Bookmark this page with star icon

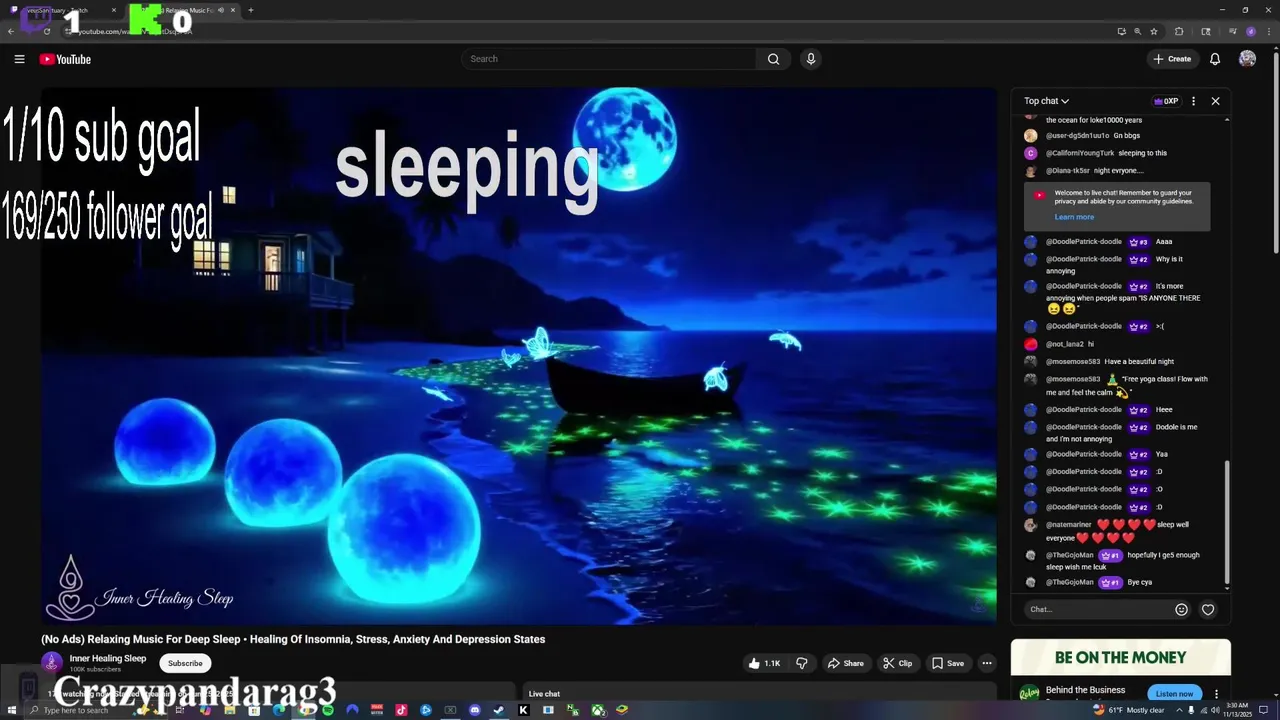pyautogui.click(x=1153, y=31)
